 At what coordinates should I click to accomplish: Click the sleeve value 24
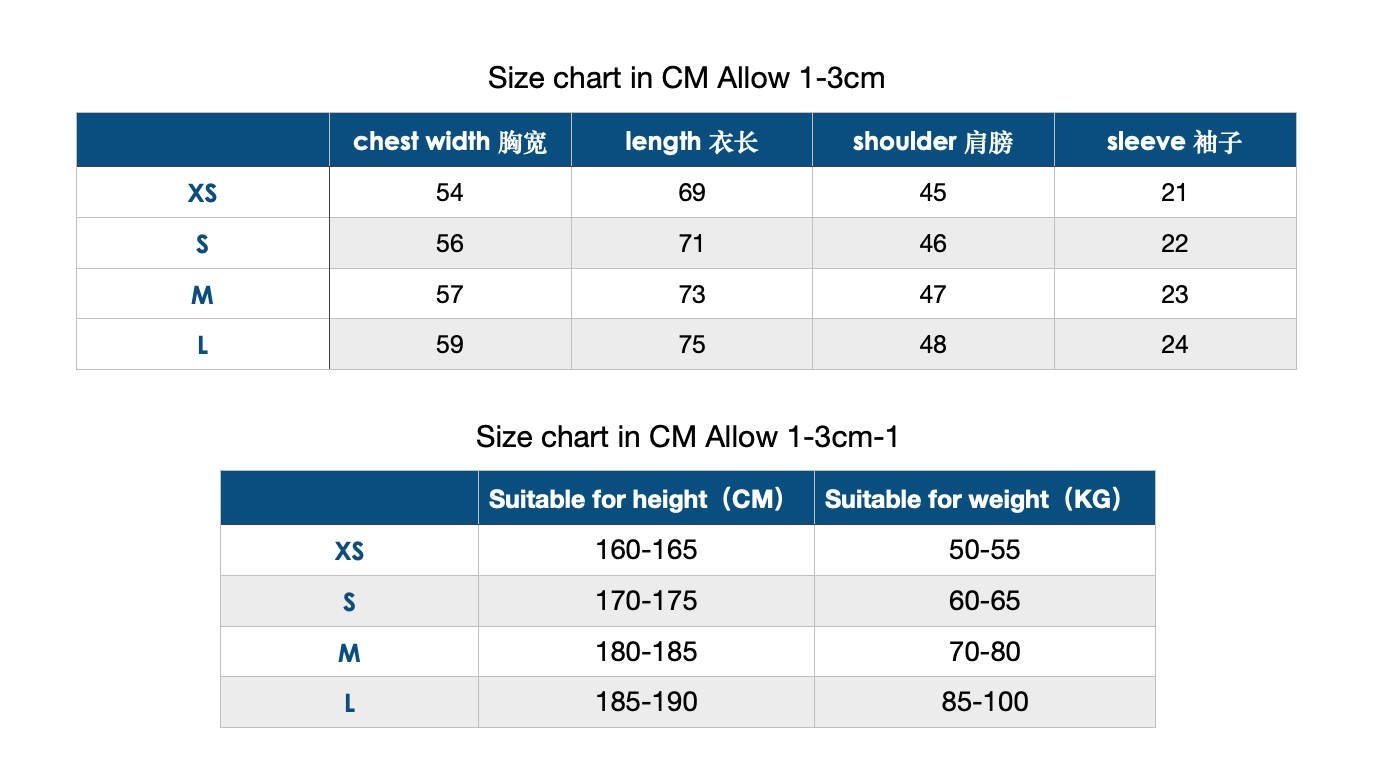(1175, 345)
